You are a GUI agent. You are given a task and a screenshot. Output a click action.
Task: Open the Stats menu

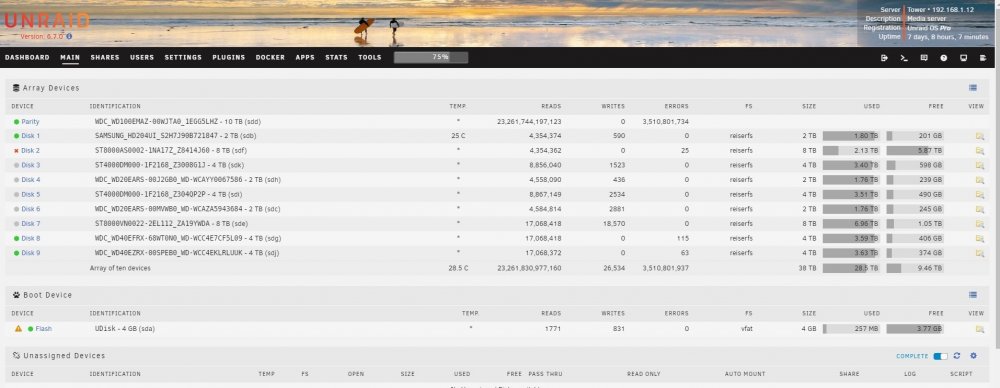click(x=336, y=57)
